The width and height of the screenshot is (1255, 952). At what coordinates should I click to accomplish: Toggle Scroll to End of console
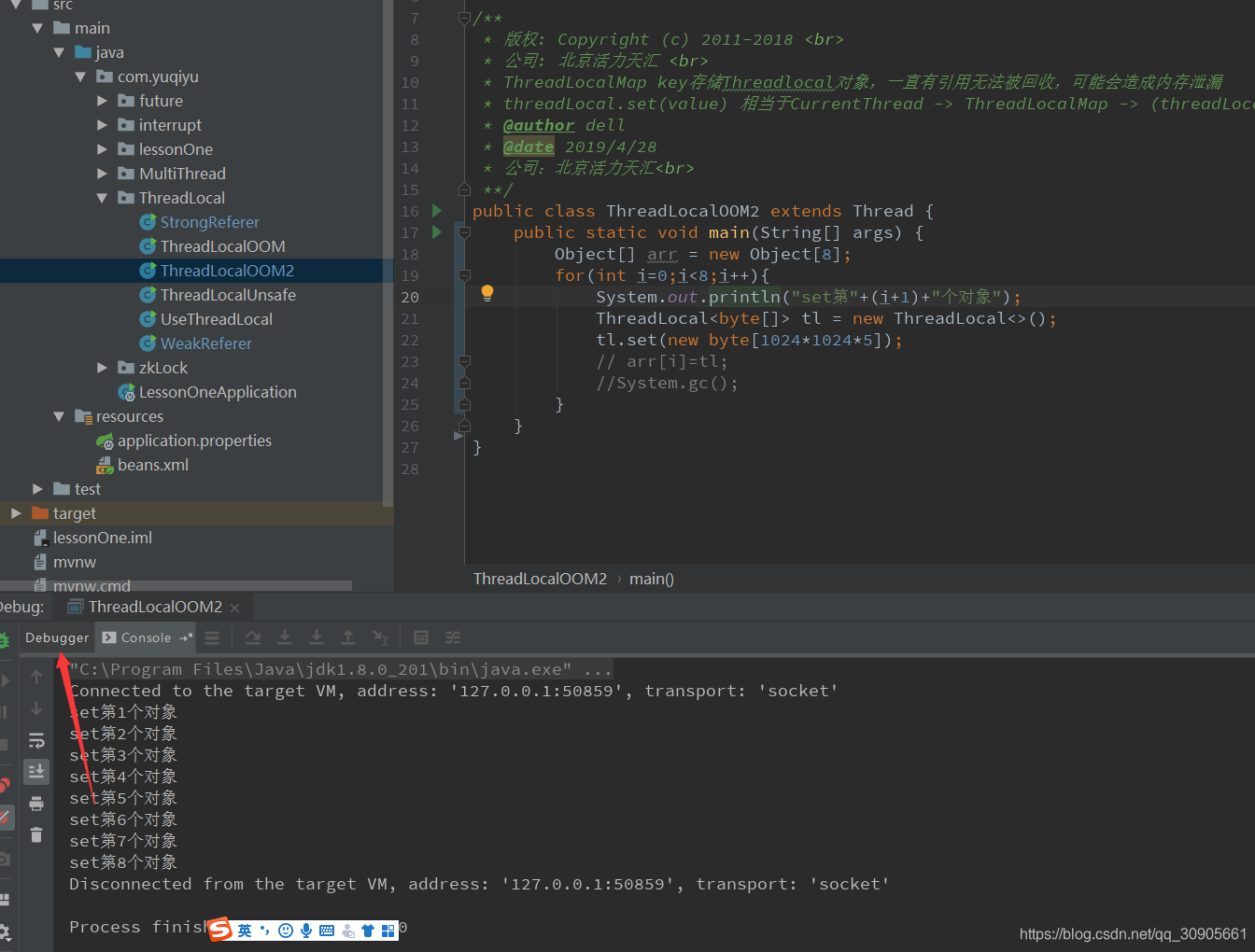pos(36,772)
